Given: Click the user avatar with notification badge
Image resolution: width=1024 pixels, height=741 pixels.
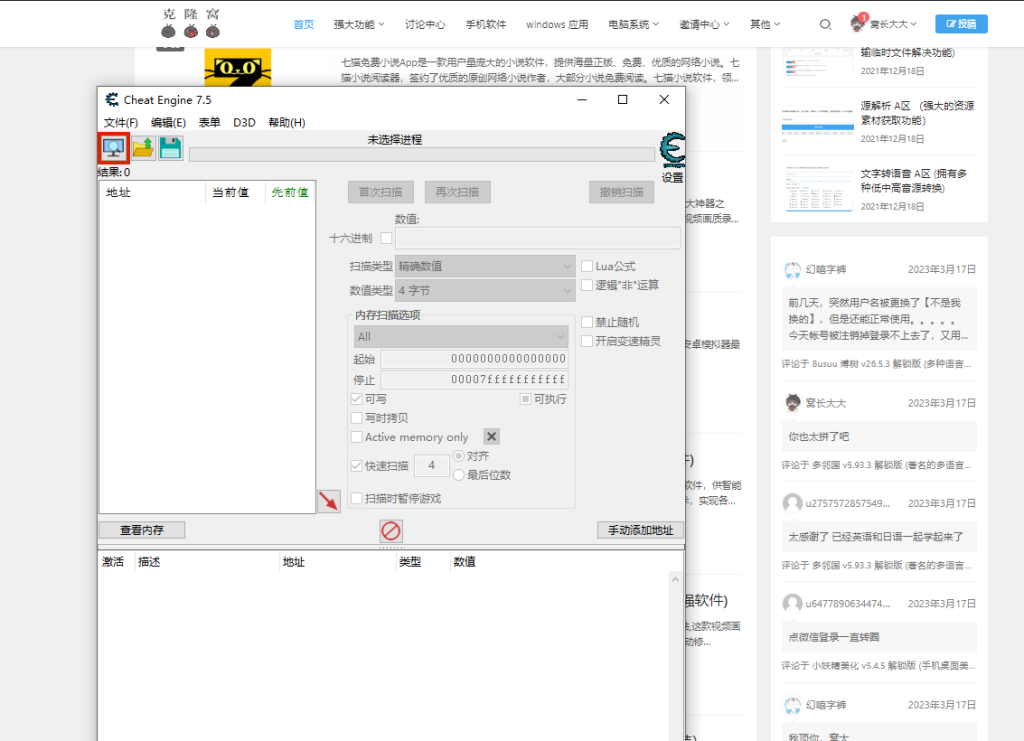Looking at the screenshot, I should pos(858,23).
